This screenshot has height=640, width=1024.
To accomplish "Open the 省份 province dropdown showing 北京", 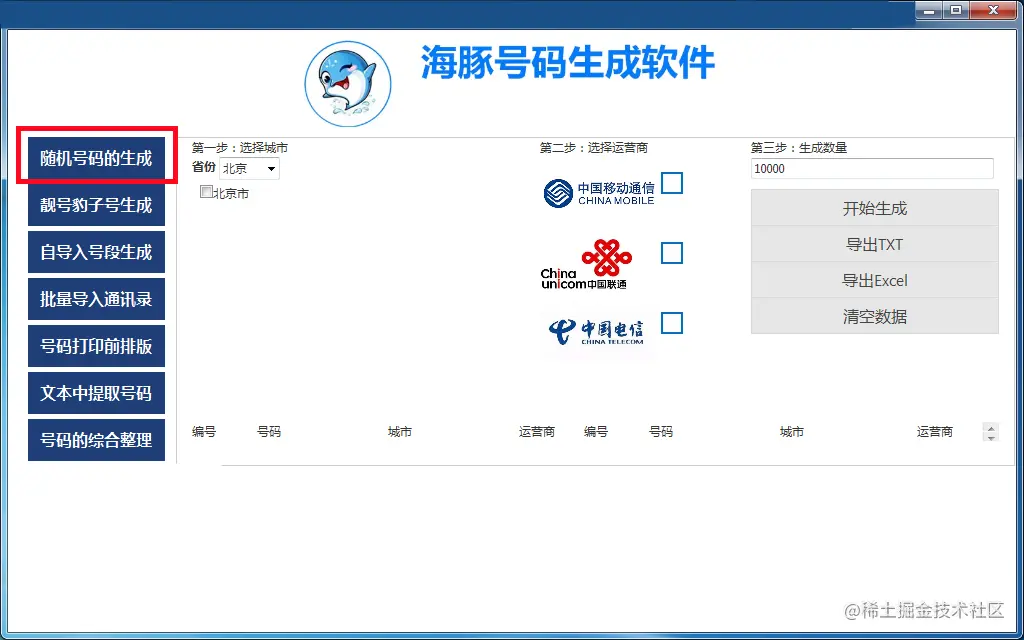I will click(x=249, y=168).
